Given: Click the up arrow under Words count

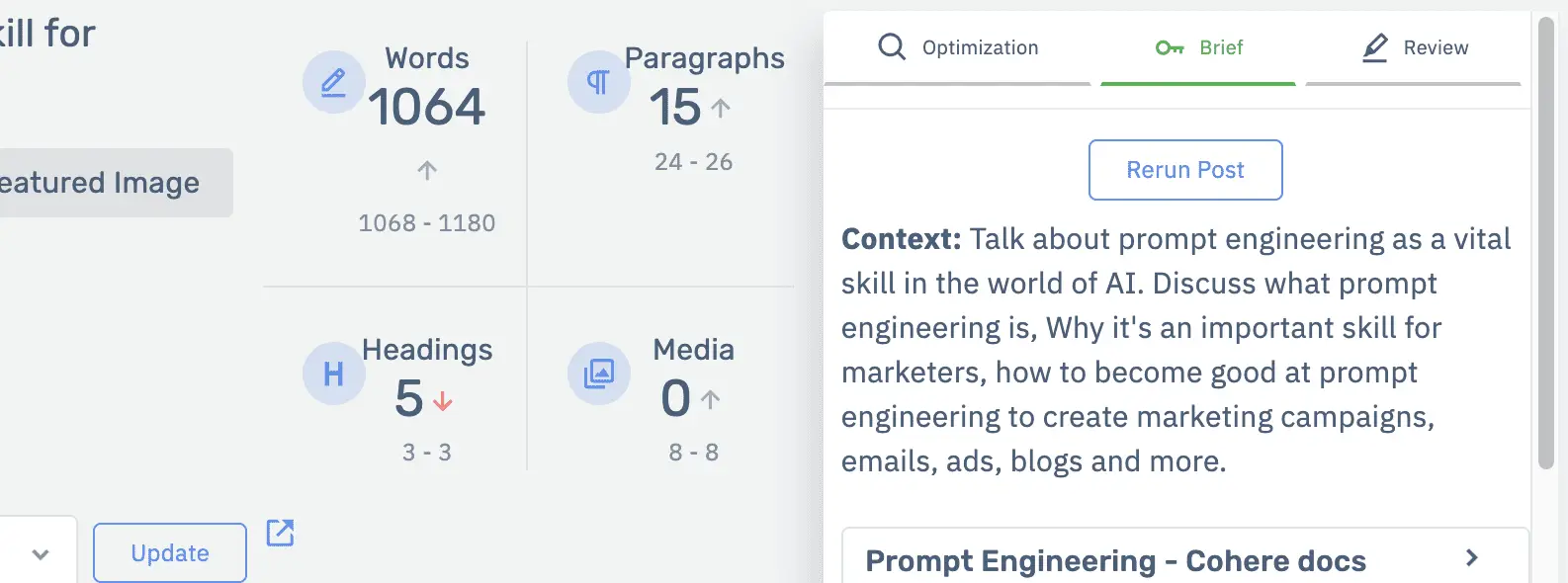Looking at the screenshot, I should coord(427,170).
